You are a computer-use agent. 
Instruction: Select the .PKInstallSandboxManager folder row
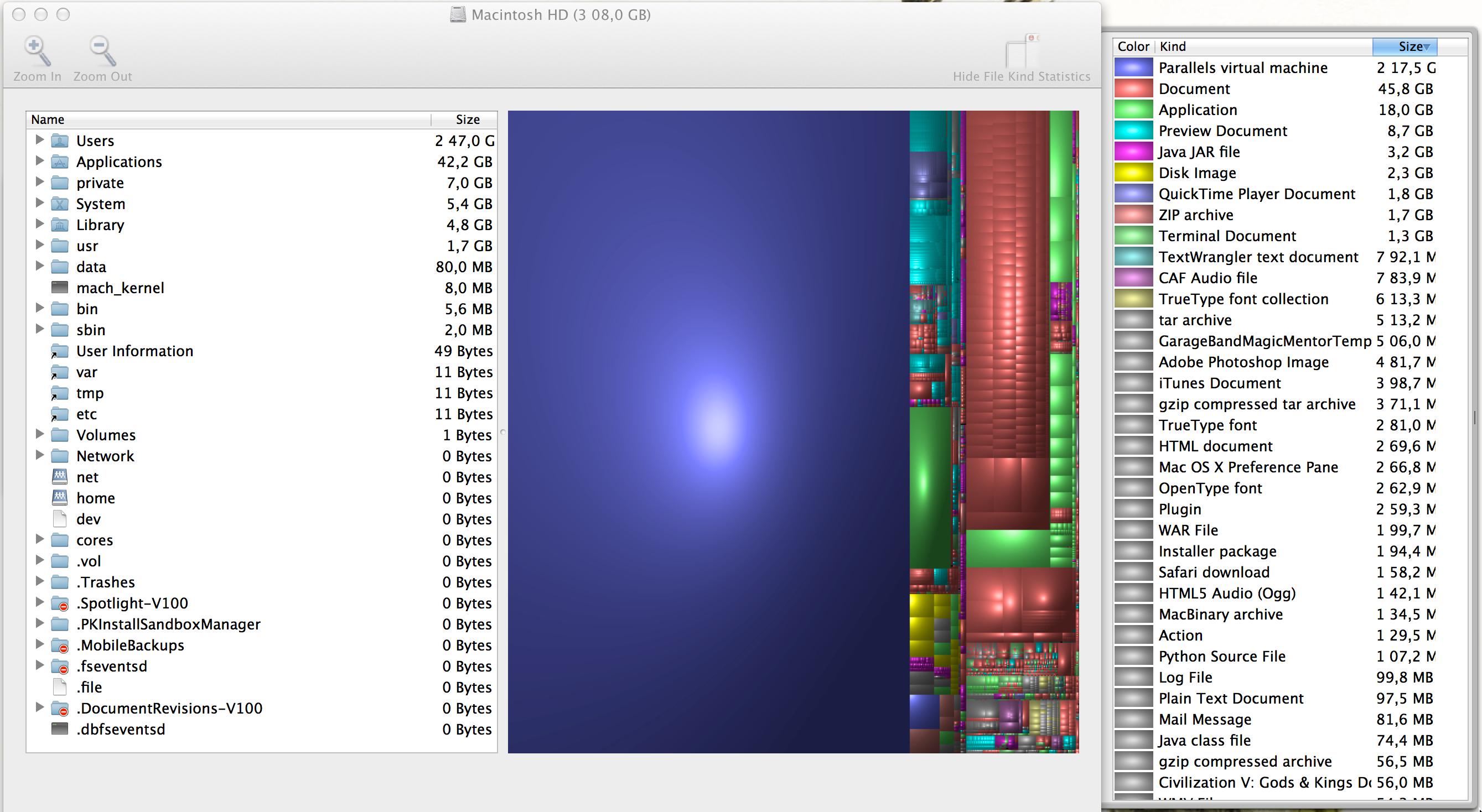tap(262, 624)
